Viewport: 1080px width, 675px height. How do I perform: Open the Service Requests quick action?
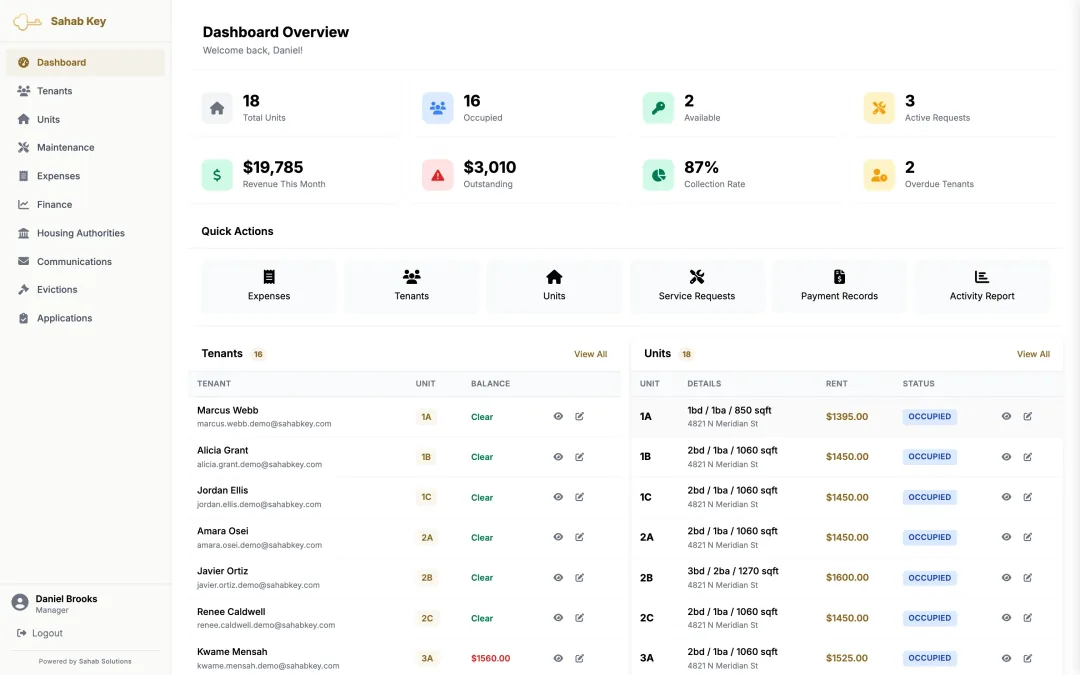pos(696,286)
